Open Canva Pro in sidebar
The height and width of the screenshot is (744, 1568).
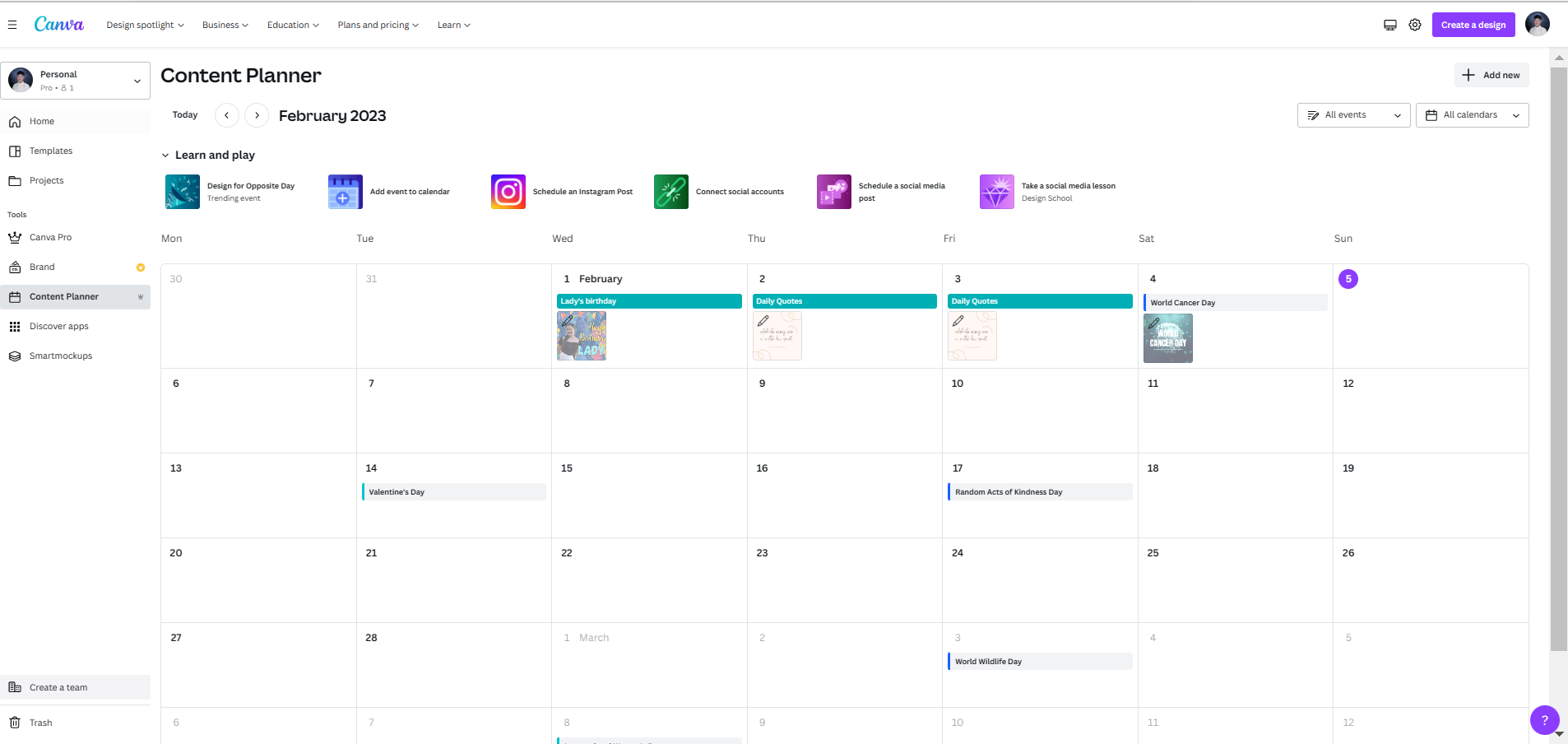[x=76, y=238]
